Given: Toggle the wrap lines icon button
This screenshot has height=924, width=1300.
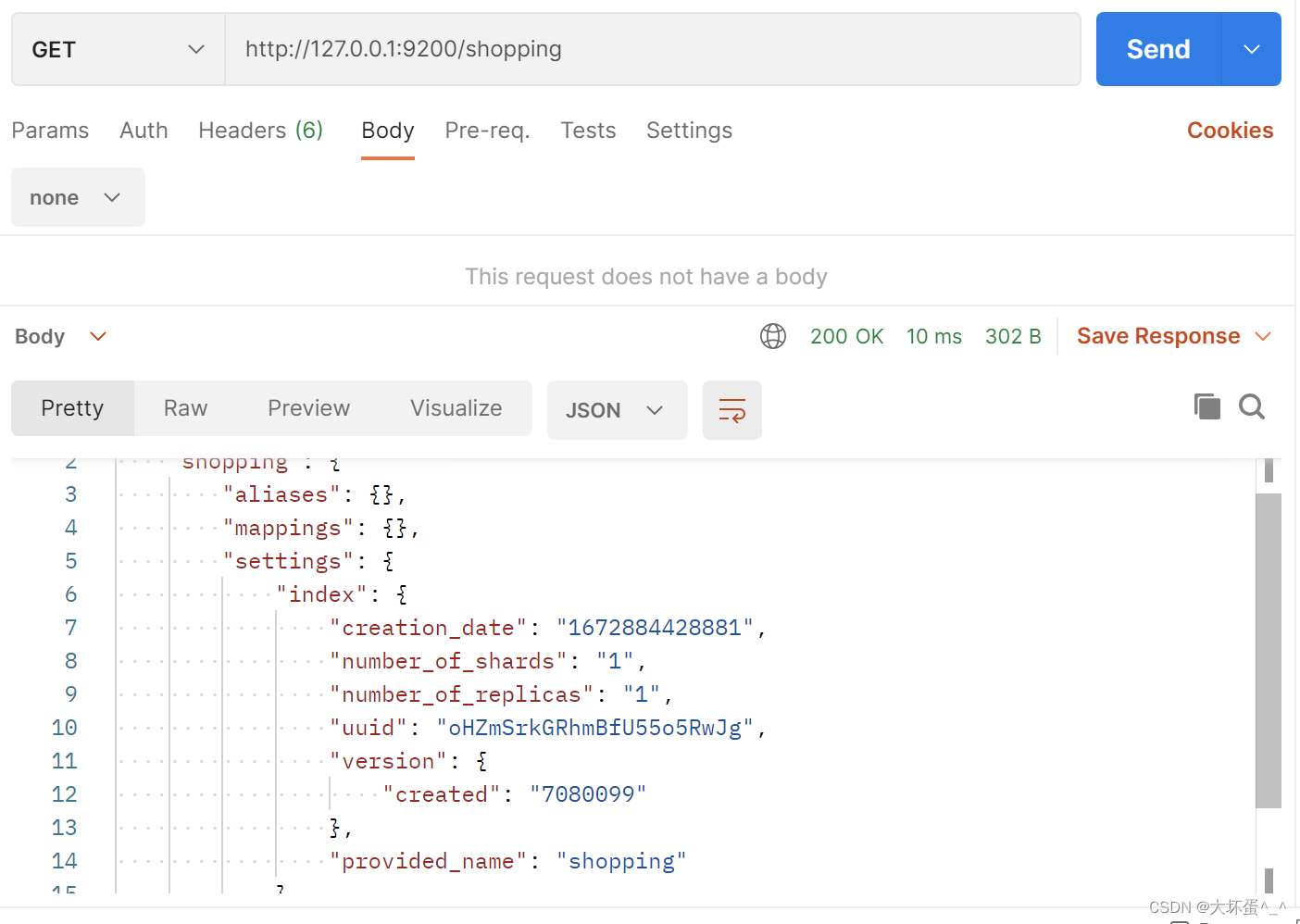Looking at the screenshot, I should click(x=732, y=410).
